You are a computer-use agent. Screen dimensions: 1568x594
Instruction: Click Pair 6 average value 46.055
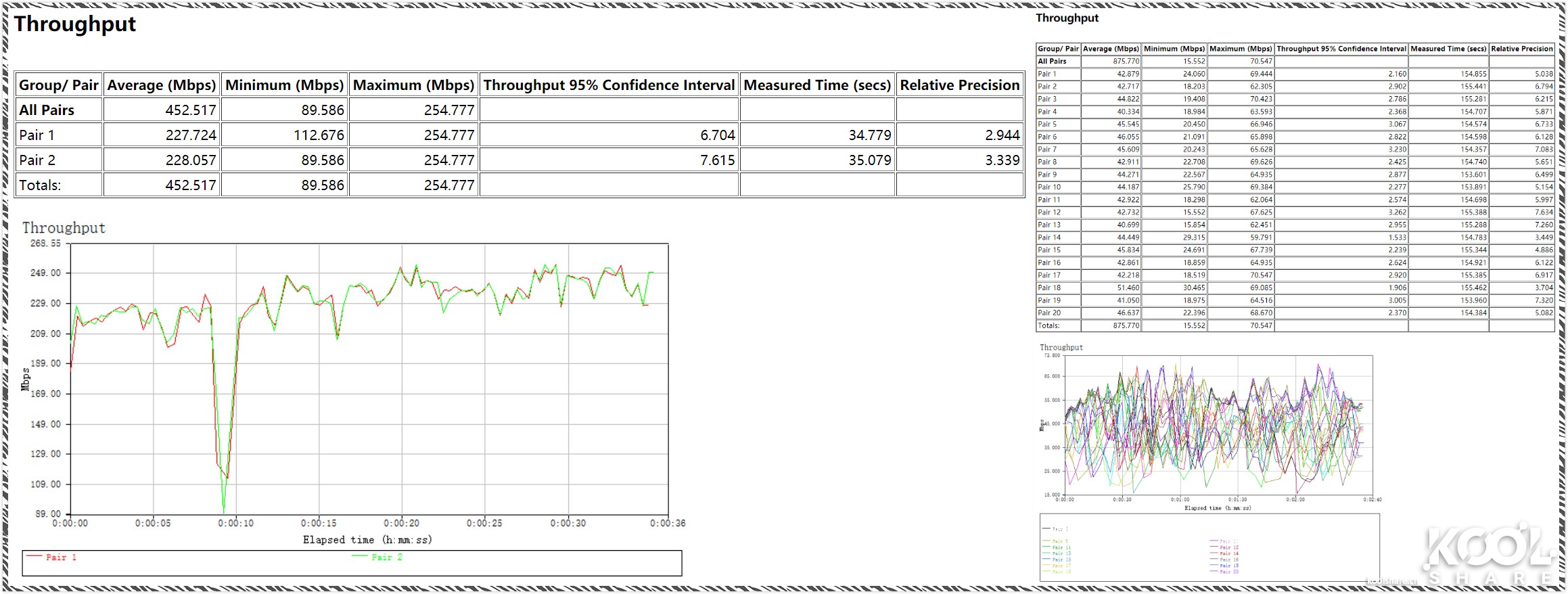(1128, 137)
